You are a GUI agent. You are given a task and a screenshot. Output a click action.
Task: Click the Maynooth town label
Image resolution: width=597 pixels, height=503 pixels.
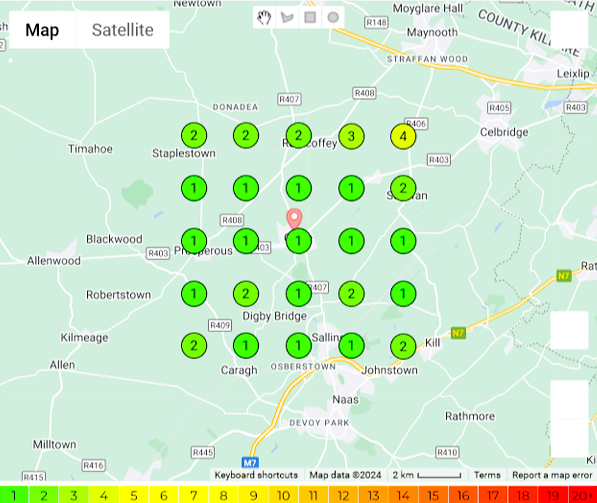point(432,32)
